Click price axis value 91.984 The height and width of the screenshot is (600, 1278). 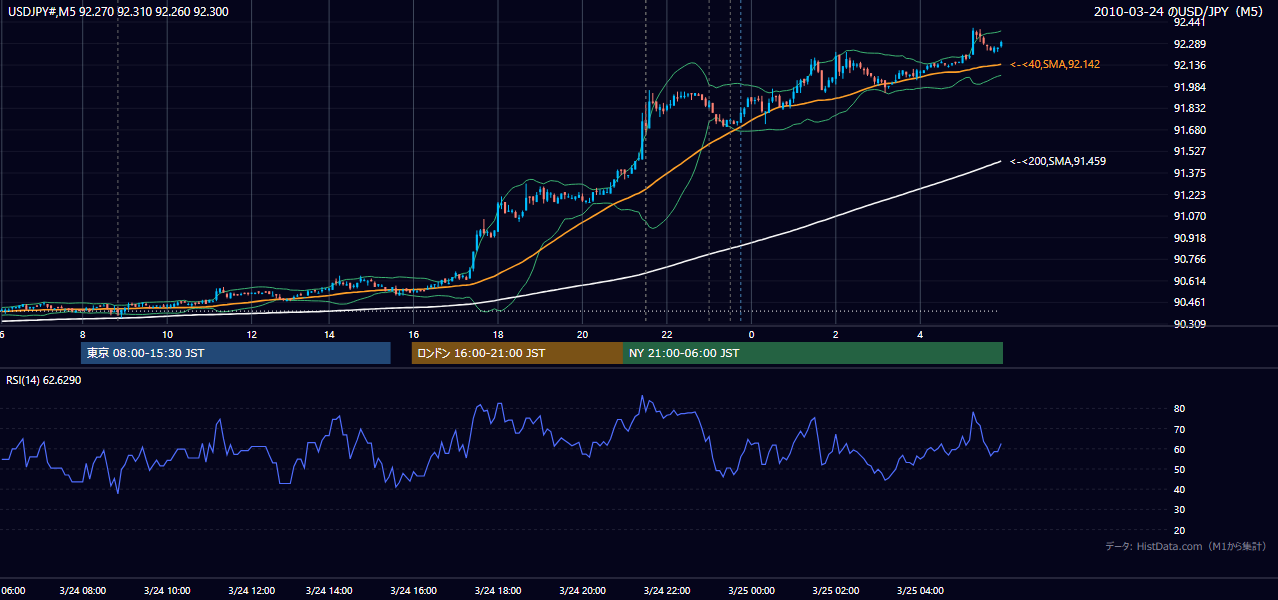click(1190, 87)
